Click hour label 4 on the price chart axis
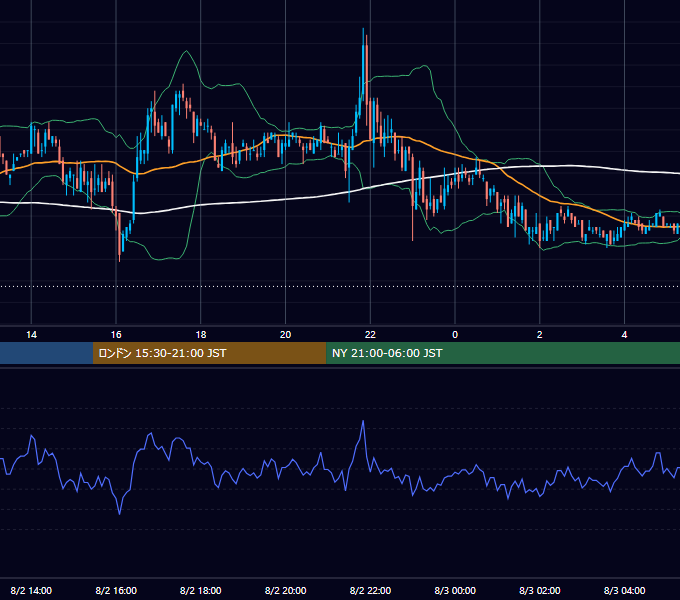Image resolution: width=680 pixels, height=600 pixels. point(624,335)
